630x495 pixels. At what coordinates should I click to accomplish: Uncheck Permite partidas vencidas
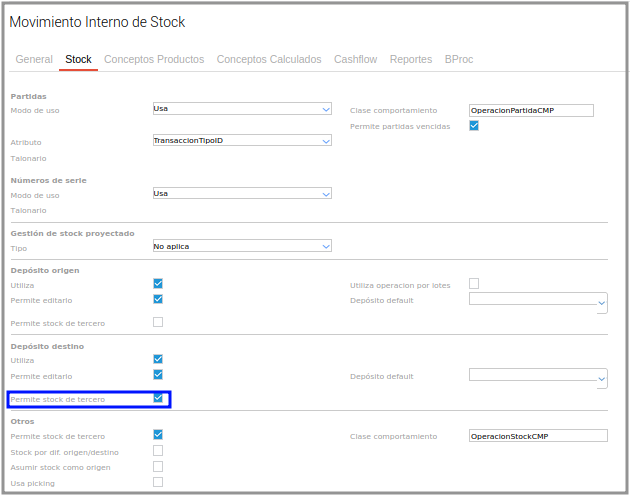pyautogui.click(x=474, y=126)
